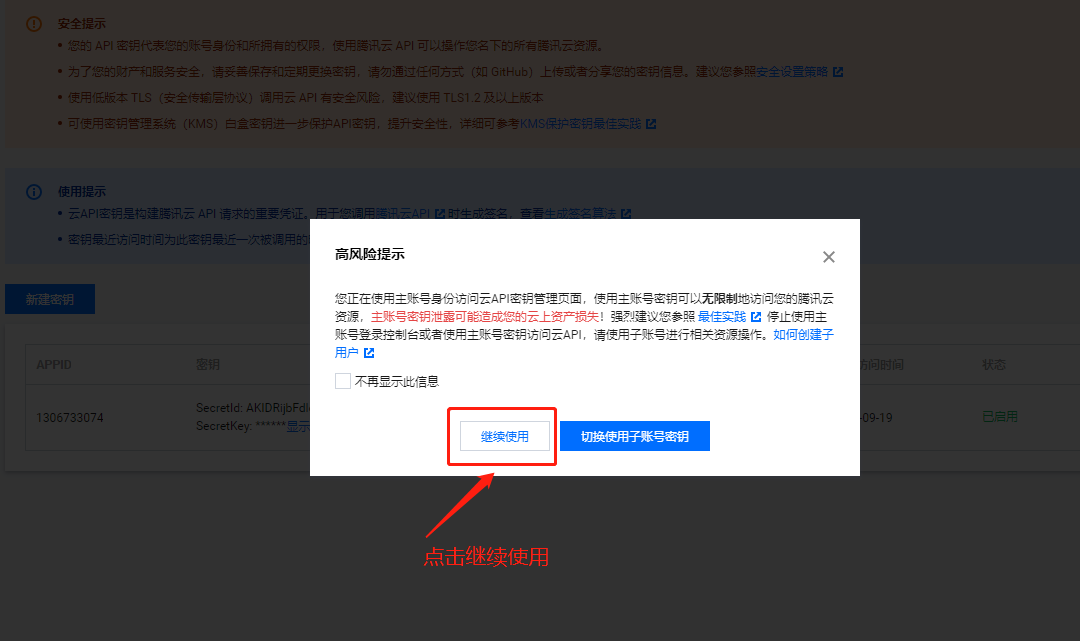Open the 最佳实践 link in dialog
Screen dimensions: 1080x641
[x=722, y=317]
